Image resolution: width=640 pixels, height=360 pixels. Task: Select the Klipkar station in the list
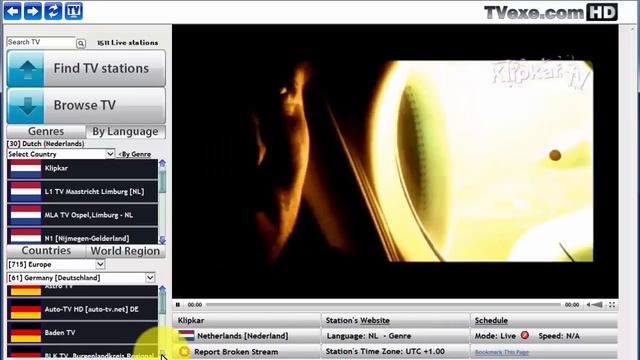click(x=82, y=169)
